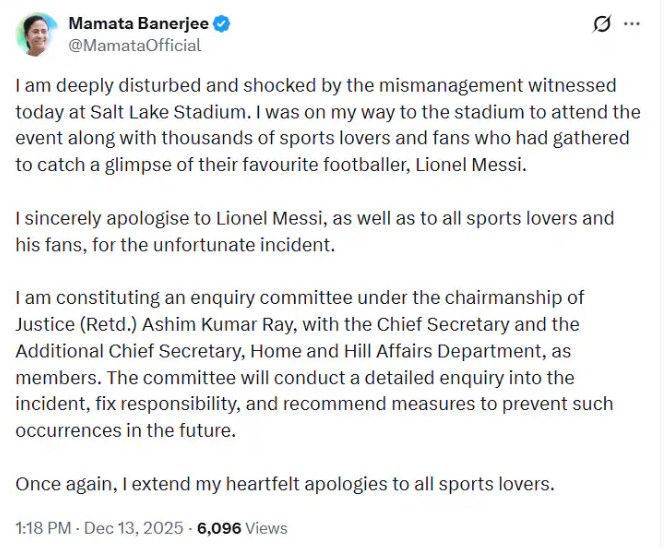Open the 6,096 Views count

pos(242,527)
